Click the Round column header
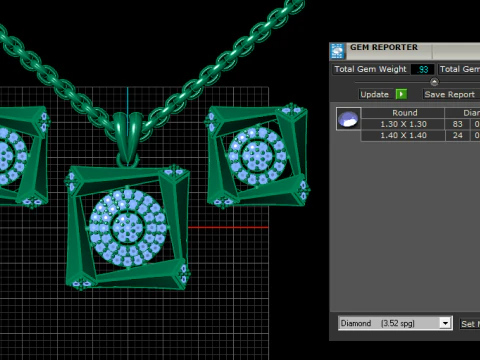The width and height of the screenshot is (480, 360). [403, 113]
